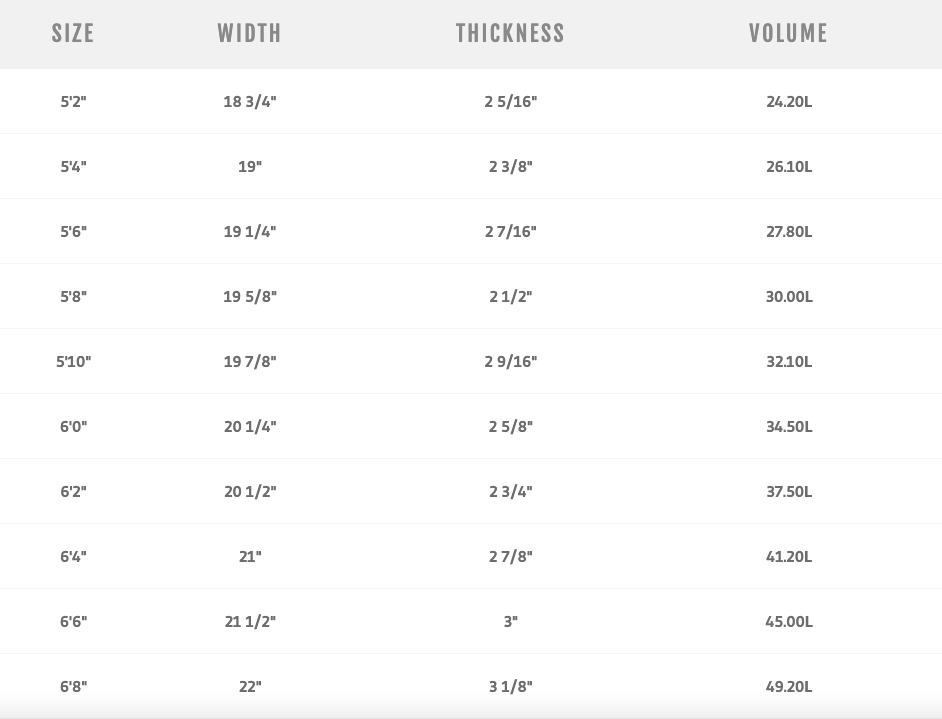Select the 5'4" size row
942x719 pixels.
point(73,166)
